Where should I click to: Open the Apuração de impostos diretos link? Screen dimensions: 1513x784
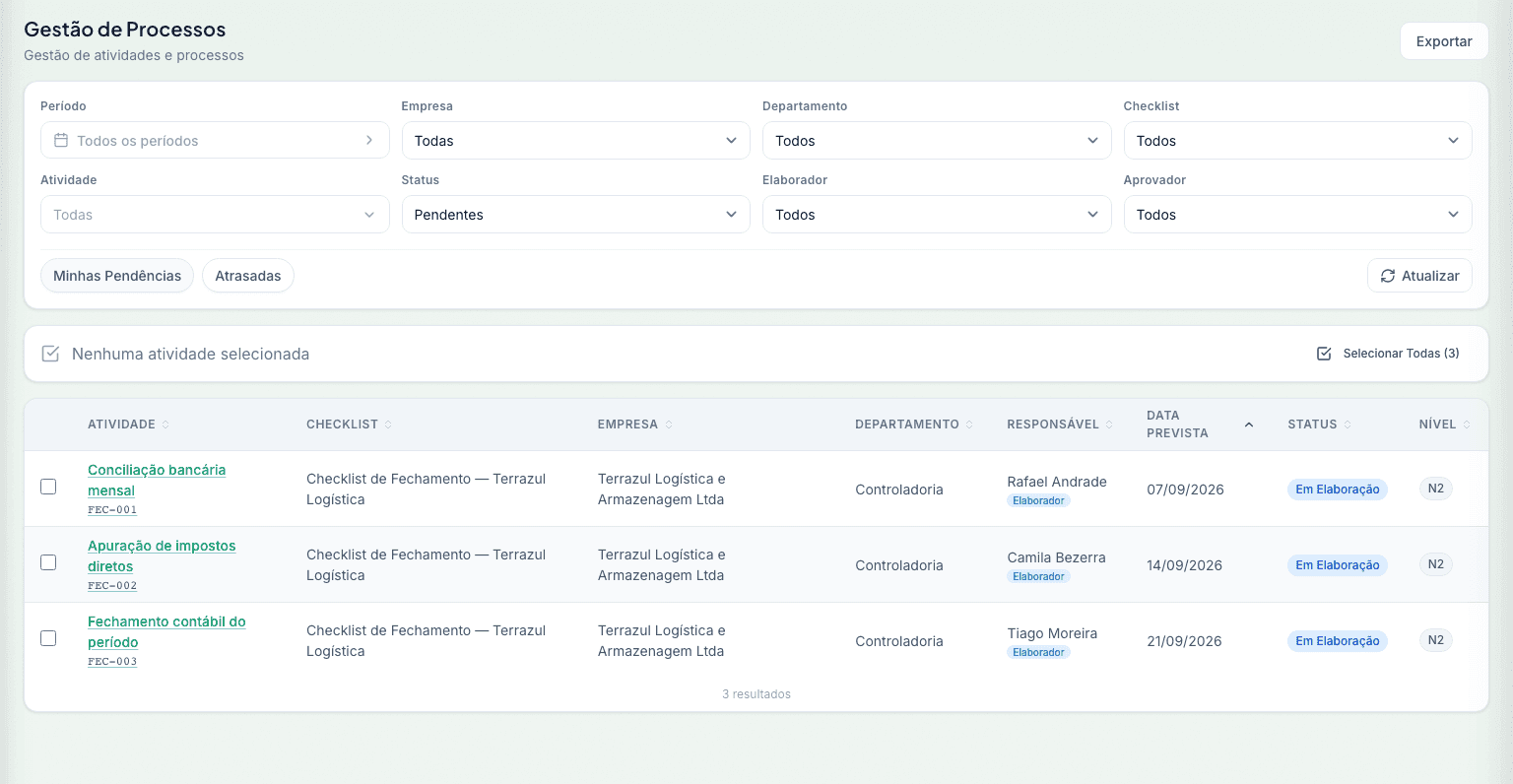pos(162,556)
